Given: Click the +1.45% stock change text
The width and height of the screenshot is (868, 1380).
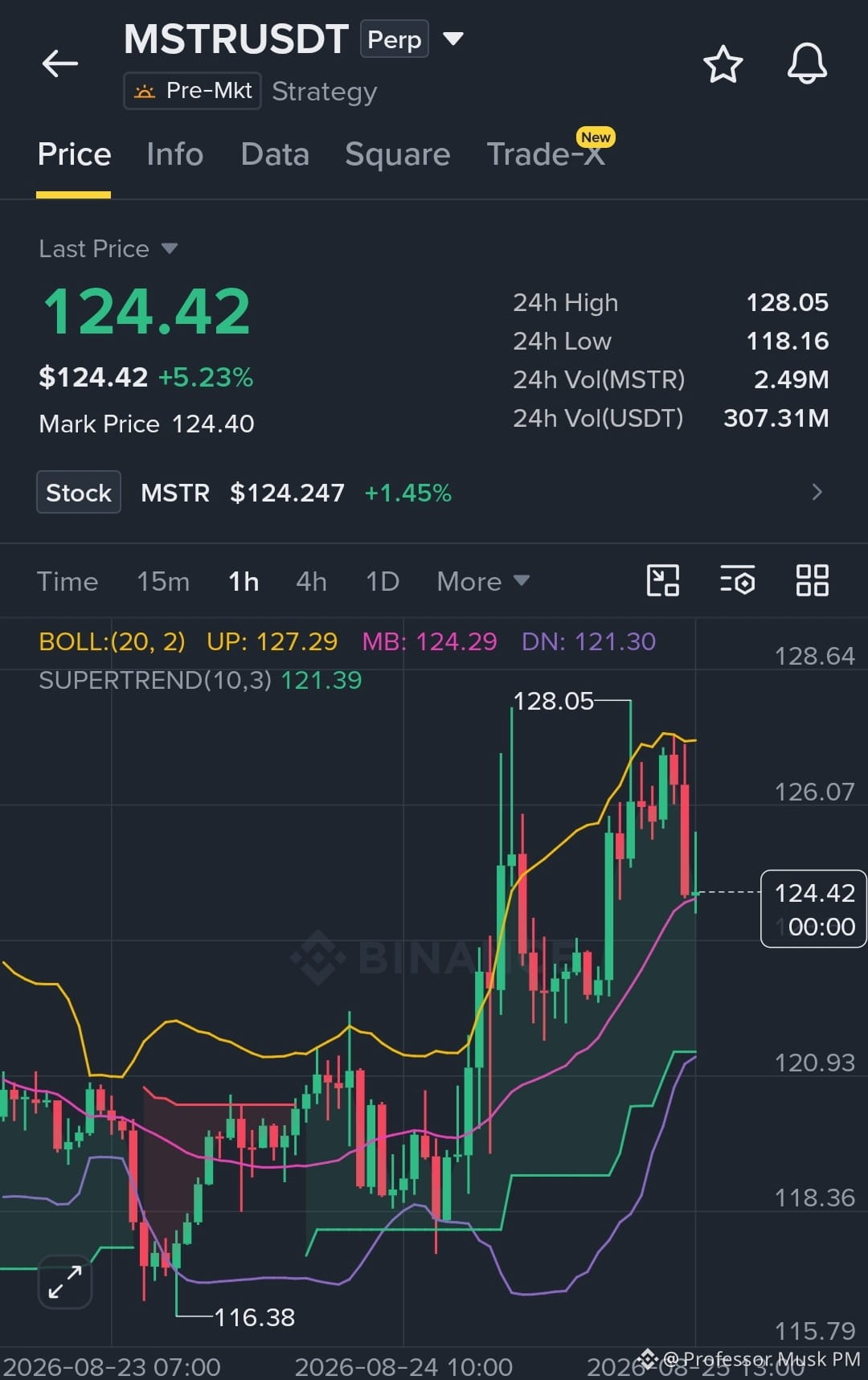Looking at the screenshot, I should click(408, 493).
